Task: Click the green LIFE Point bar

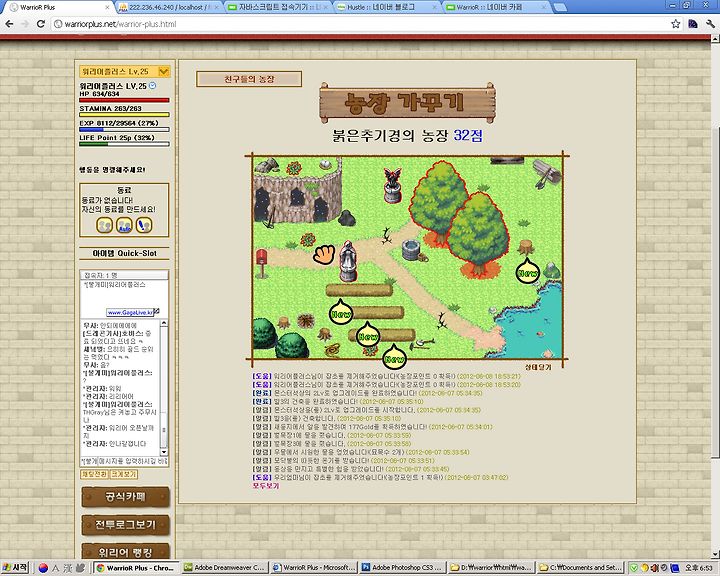Action: (124, 144)
